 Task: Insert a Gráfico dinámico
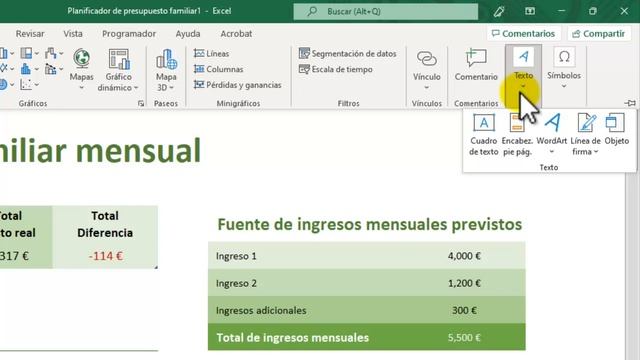[118, 69]
